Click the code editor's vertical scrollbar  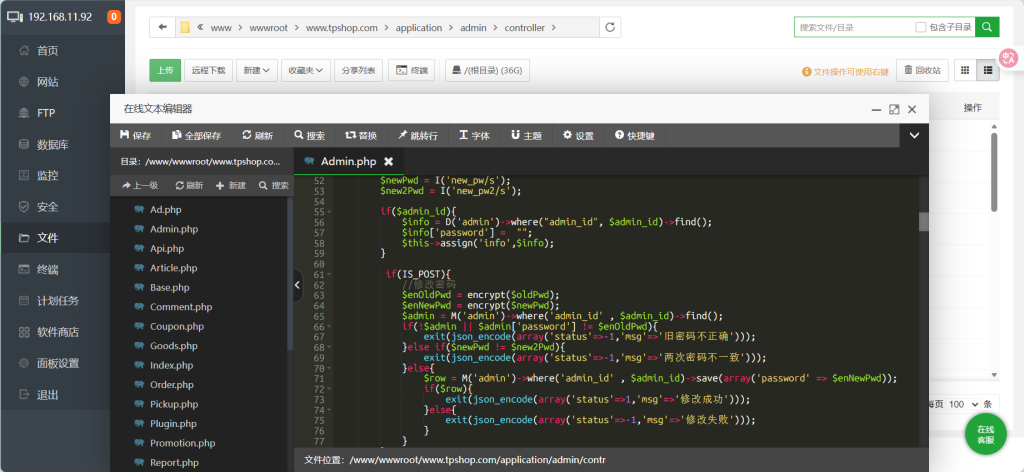(x=923, y=221)
